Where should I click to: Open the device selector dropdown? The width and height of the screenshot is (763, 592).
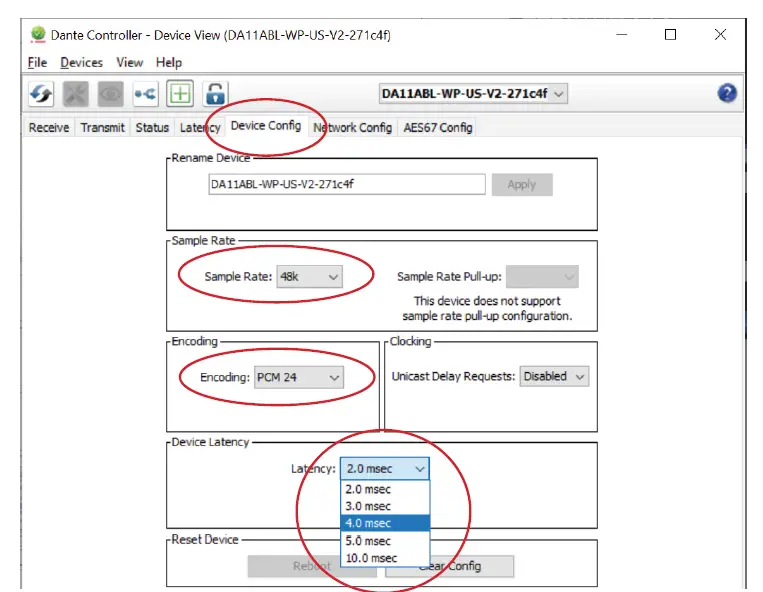click(473, 93)
